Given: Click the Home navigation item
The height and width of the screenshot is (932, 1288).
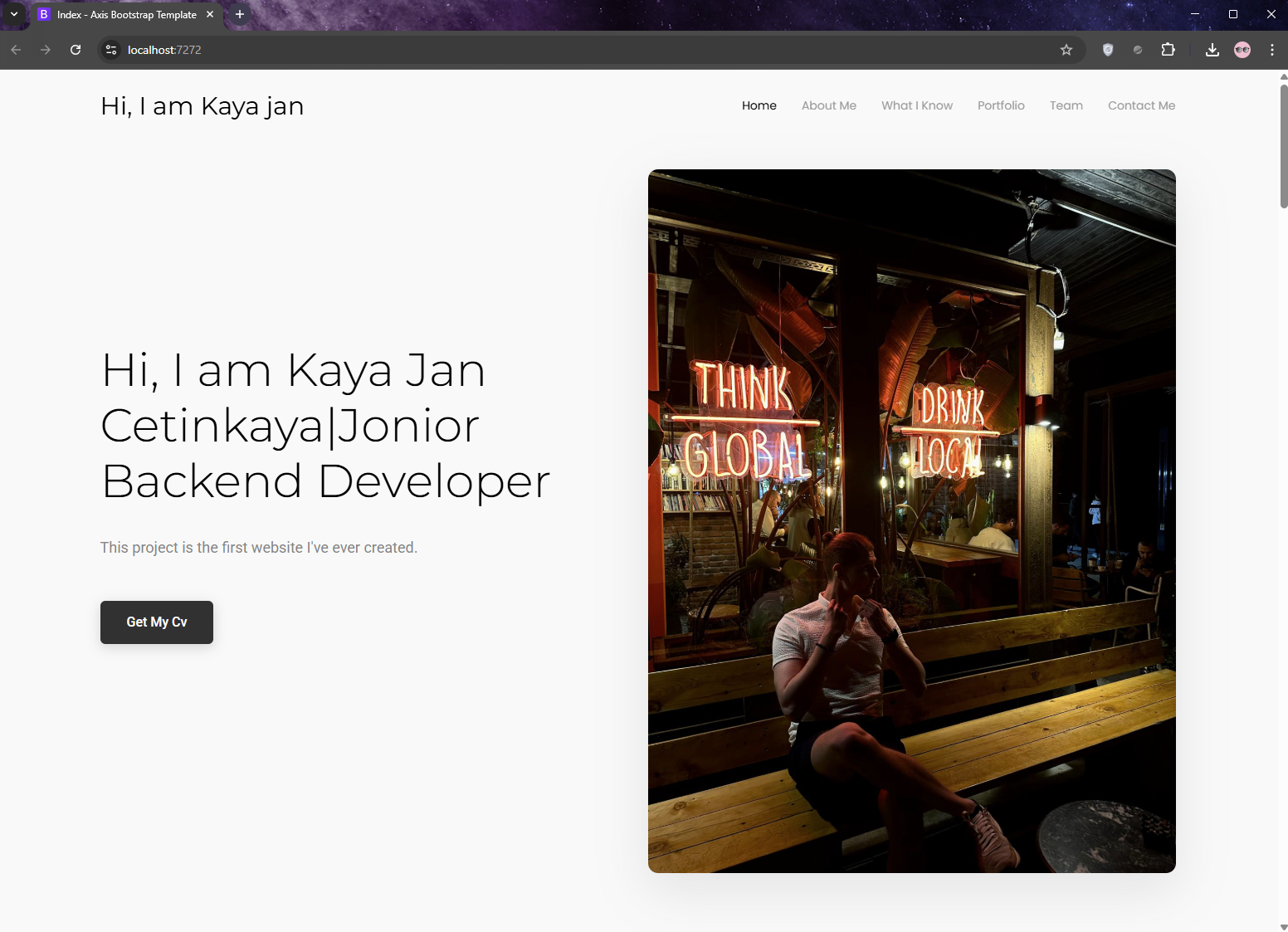Looking at the screenshot, I should coord(759,105).
